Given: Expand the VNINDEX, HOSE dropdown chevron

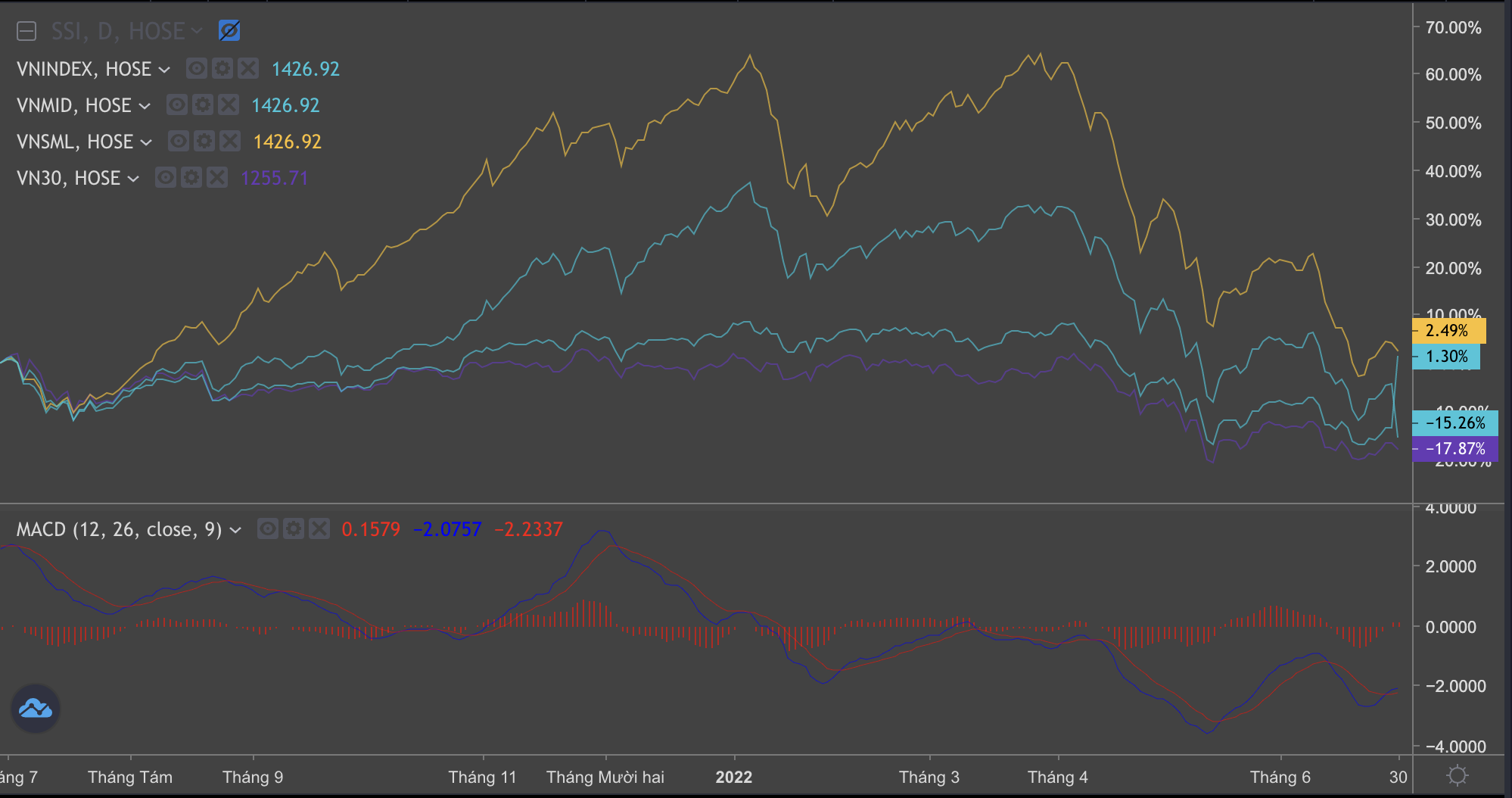Looking at the screenshot, I should 164,70.
